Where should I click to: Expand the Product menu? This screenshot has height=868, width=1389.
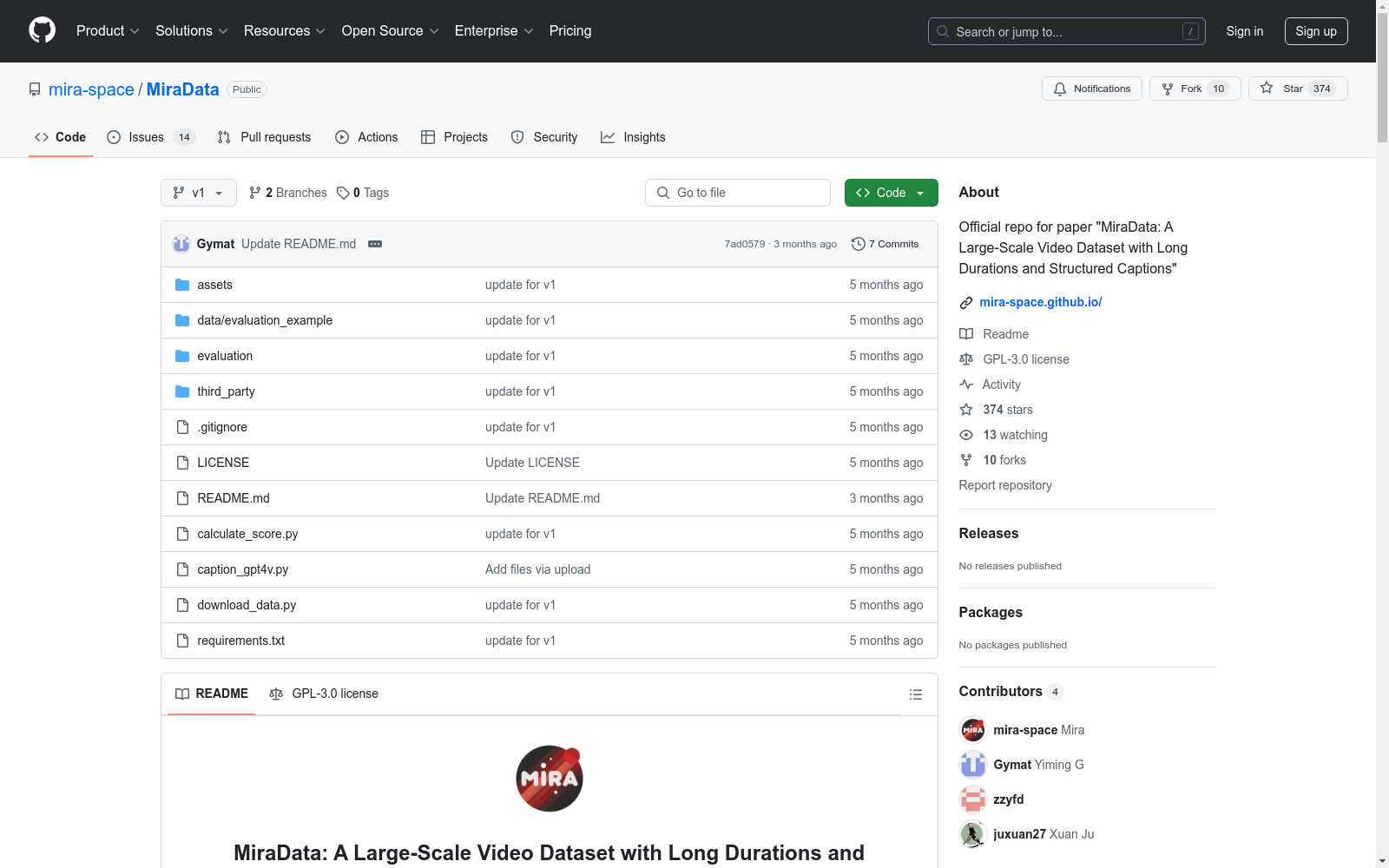coord(108,31)
